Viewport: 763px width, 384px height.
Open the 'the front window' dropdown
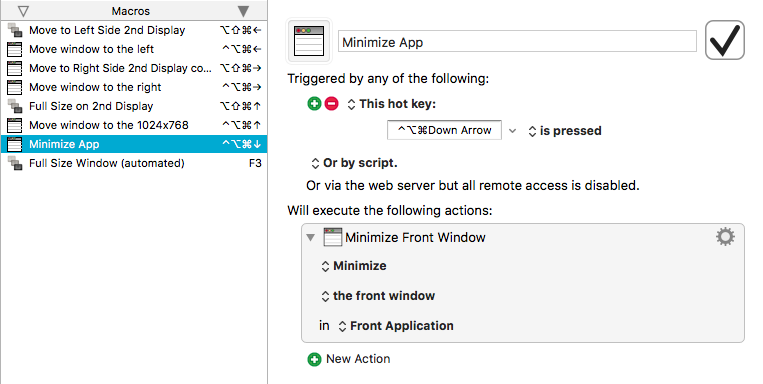(378, 296)
